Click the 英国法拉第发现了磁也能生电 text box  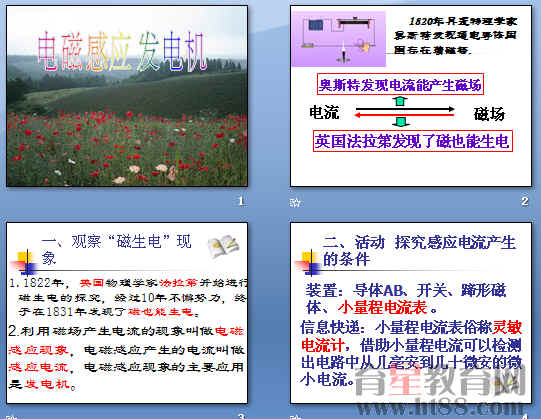tap(412, 141)
